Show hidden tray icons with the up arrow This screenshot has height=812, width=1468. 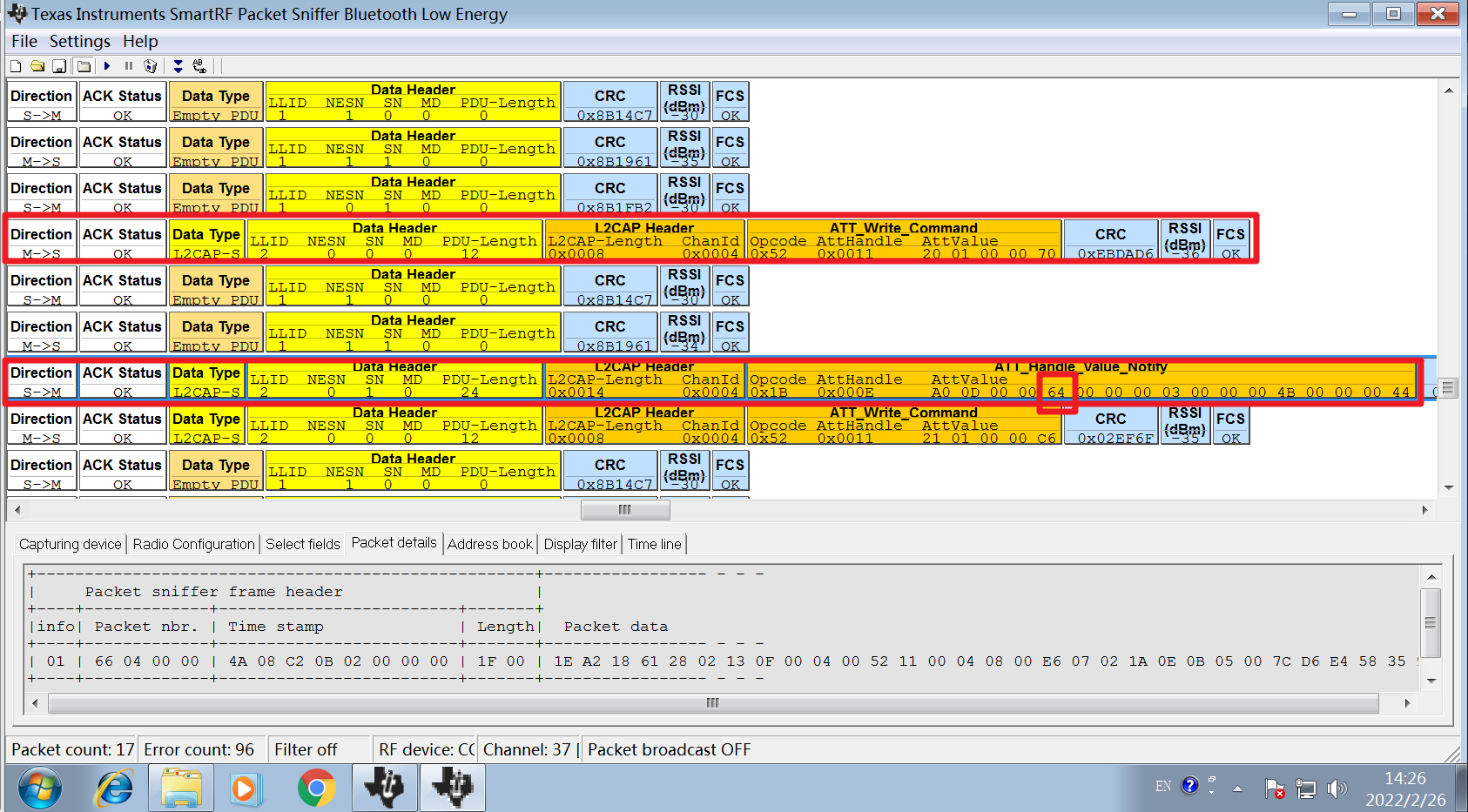(1237, 789)
